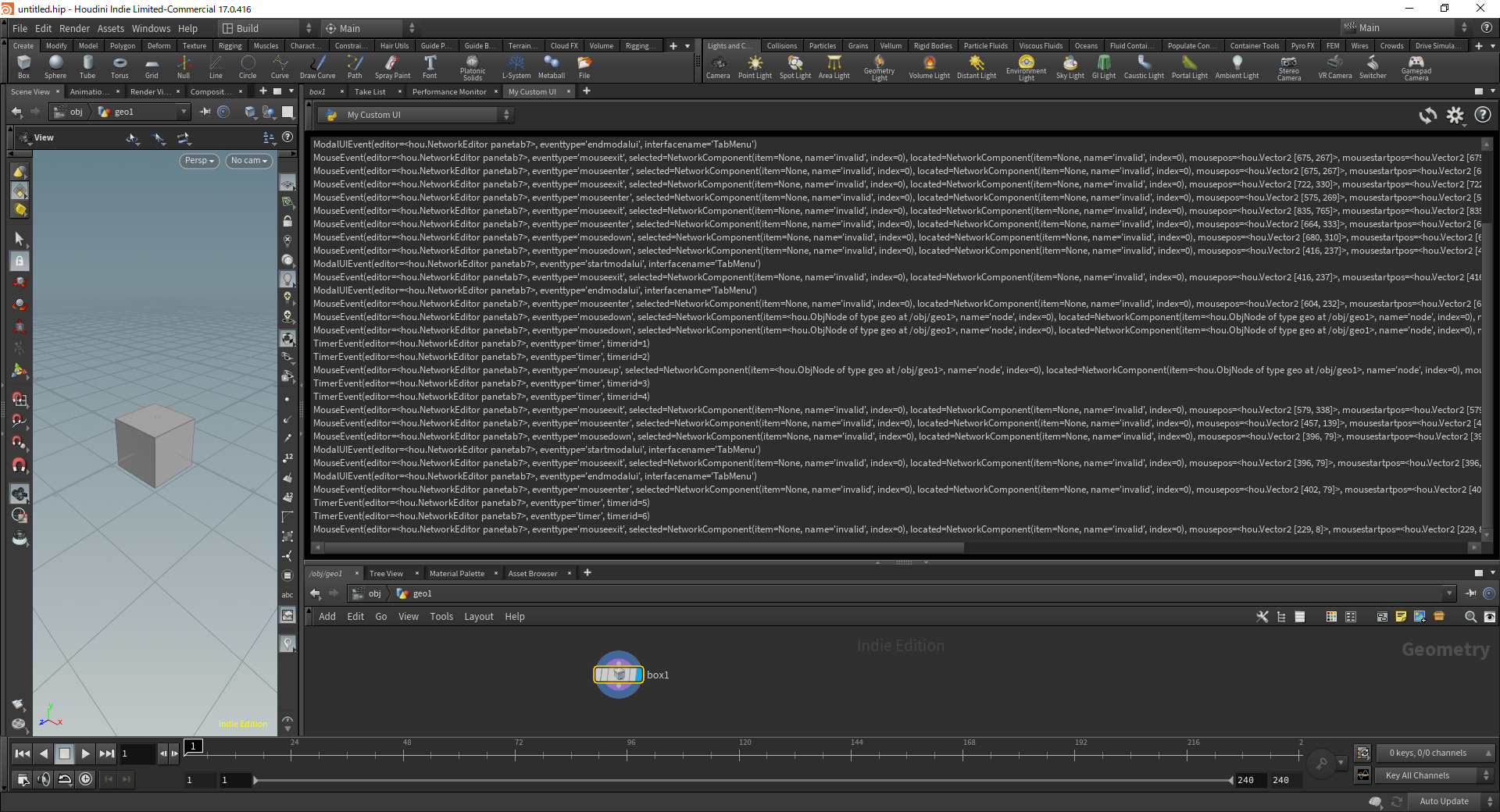Click the Metaball shelf tool
Image resolution: width=1500 pixels, height=812 pixels.
[551, 66]
